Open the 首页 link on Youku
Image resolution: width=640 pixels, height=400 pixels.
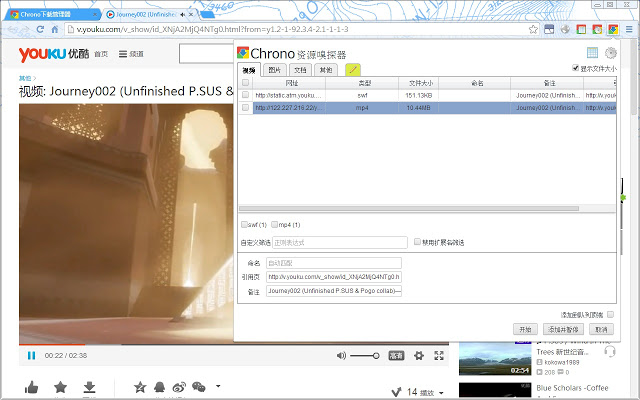point(101,54)
